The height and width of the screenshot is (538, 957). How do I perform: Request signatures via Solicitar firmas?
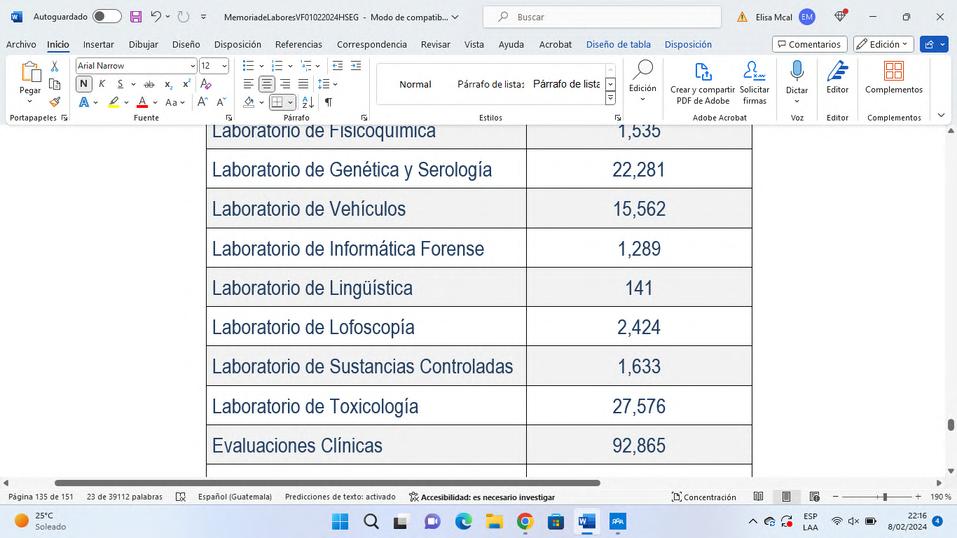pos(754,83)
